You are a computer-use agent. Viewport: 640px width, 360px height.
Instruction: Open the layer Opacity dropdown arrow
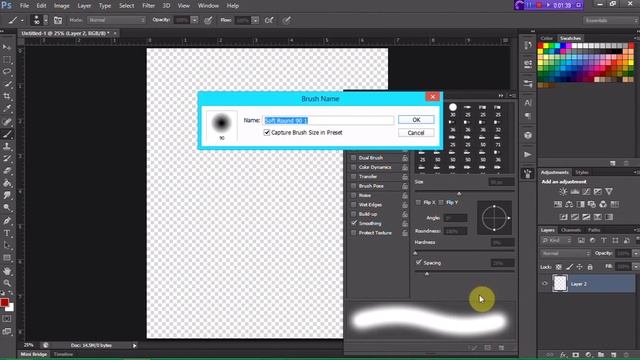point(636,253)
